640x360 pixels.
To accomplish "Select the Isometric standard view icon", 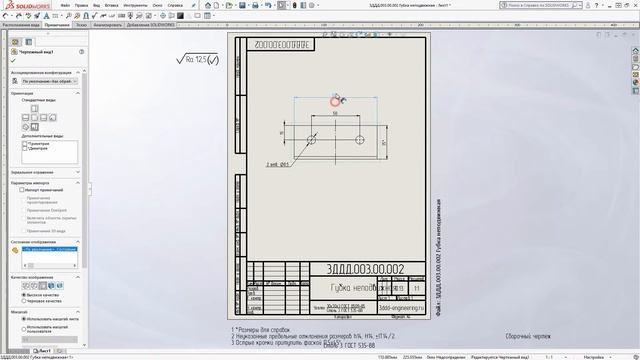I will [x=25, y=127].
